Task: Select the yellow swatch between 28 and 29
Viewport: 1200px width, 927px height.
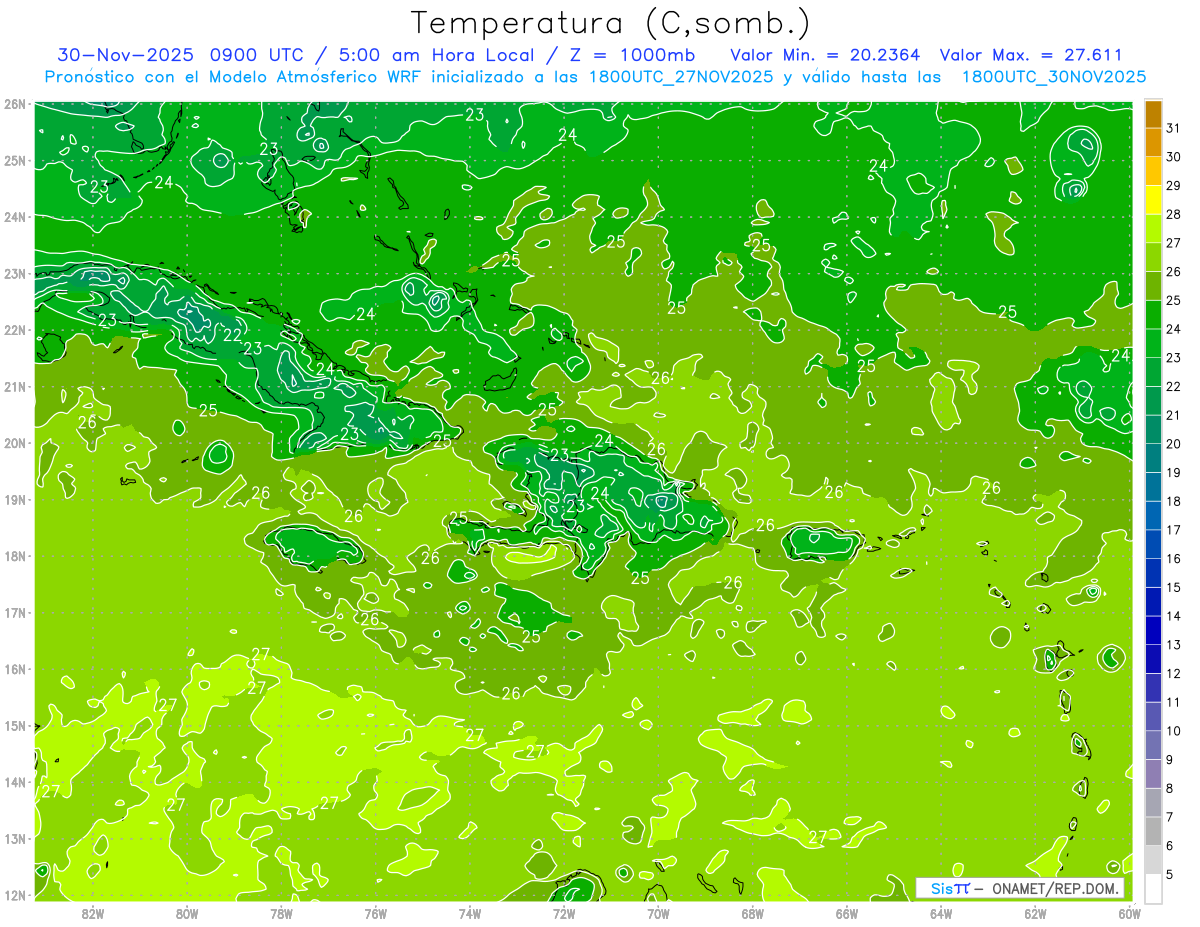Action: [x=1153, y=201]
